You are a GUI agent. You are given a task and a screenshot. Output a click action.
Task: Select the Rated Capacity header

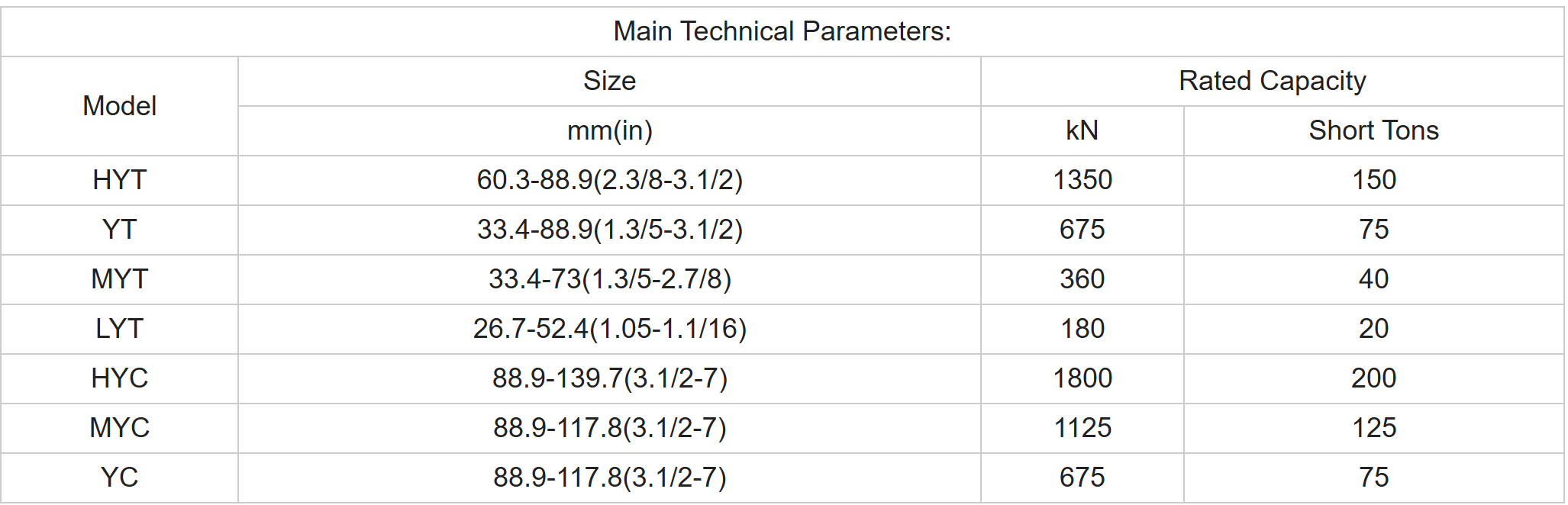point(1272,81)
